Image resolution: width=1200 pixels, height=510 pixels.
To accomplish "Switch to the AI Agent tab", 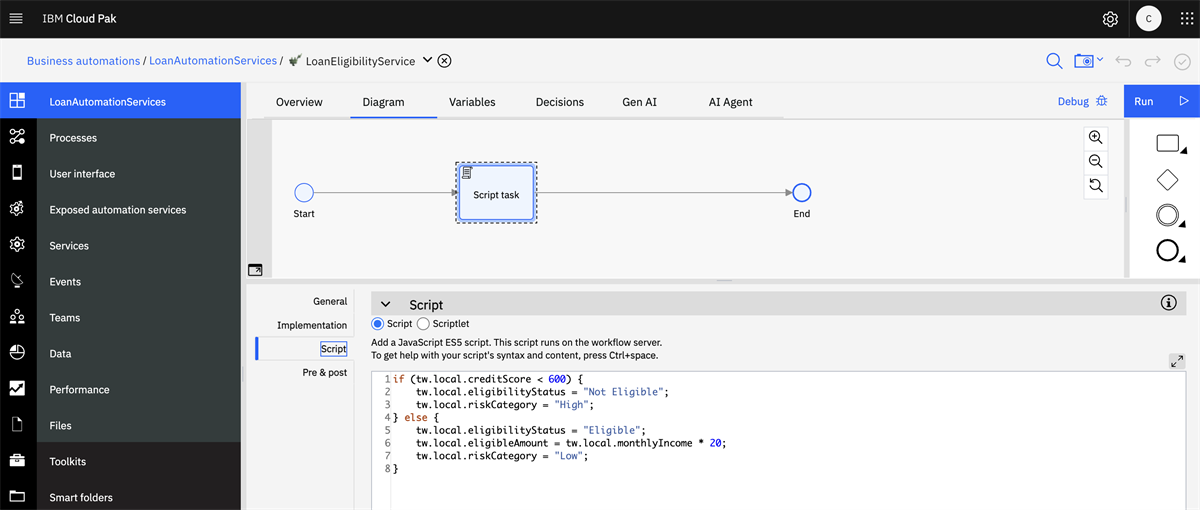I will 730,102.
